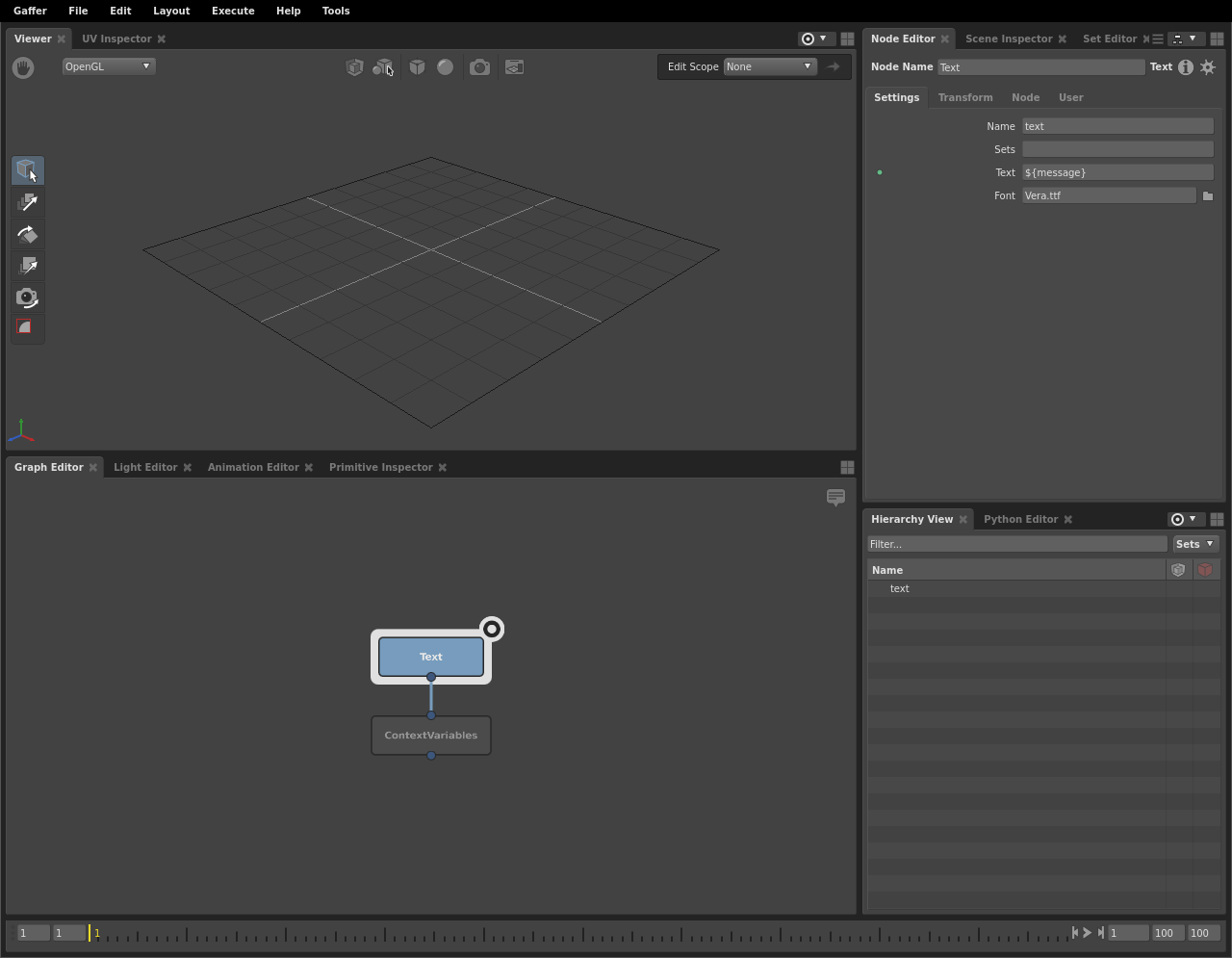Open the Sets dropdown in Hierarchy View
Screen dimensions: 1232x958
click(1195, 544)
